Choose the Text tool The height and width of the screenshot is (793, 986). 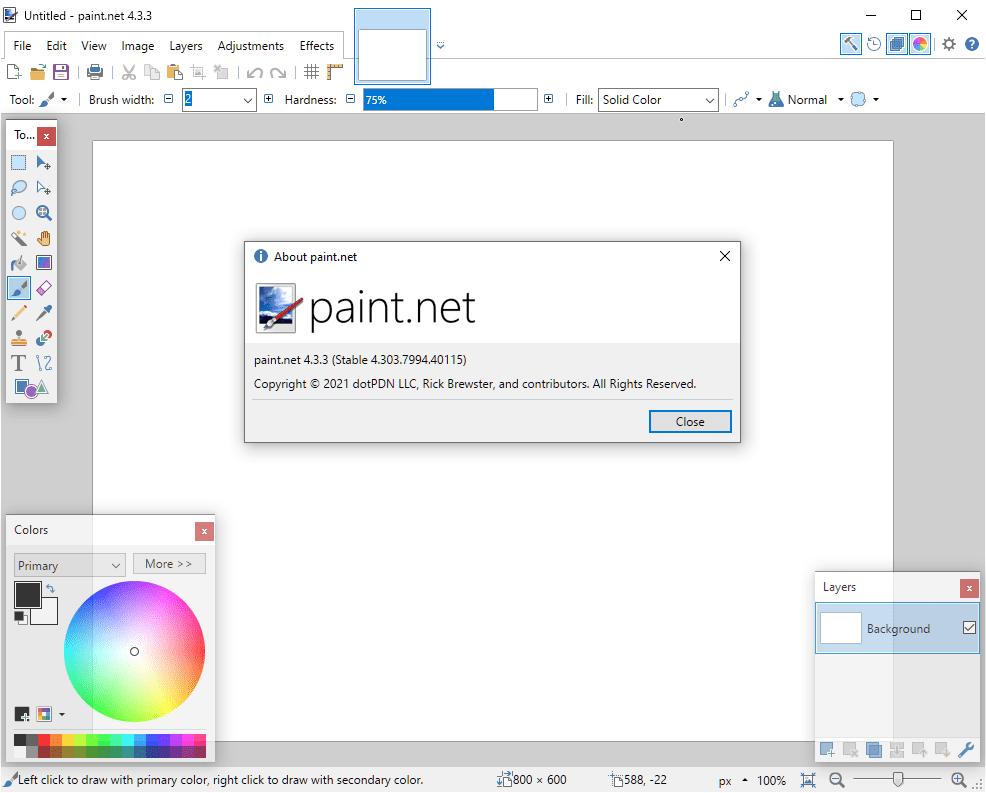click(17, 362)
